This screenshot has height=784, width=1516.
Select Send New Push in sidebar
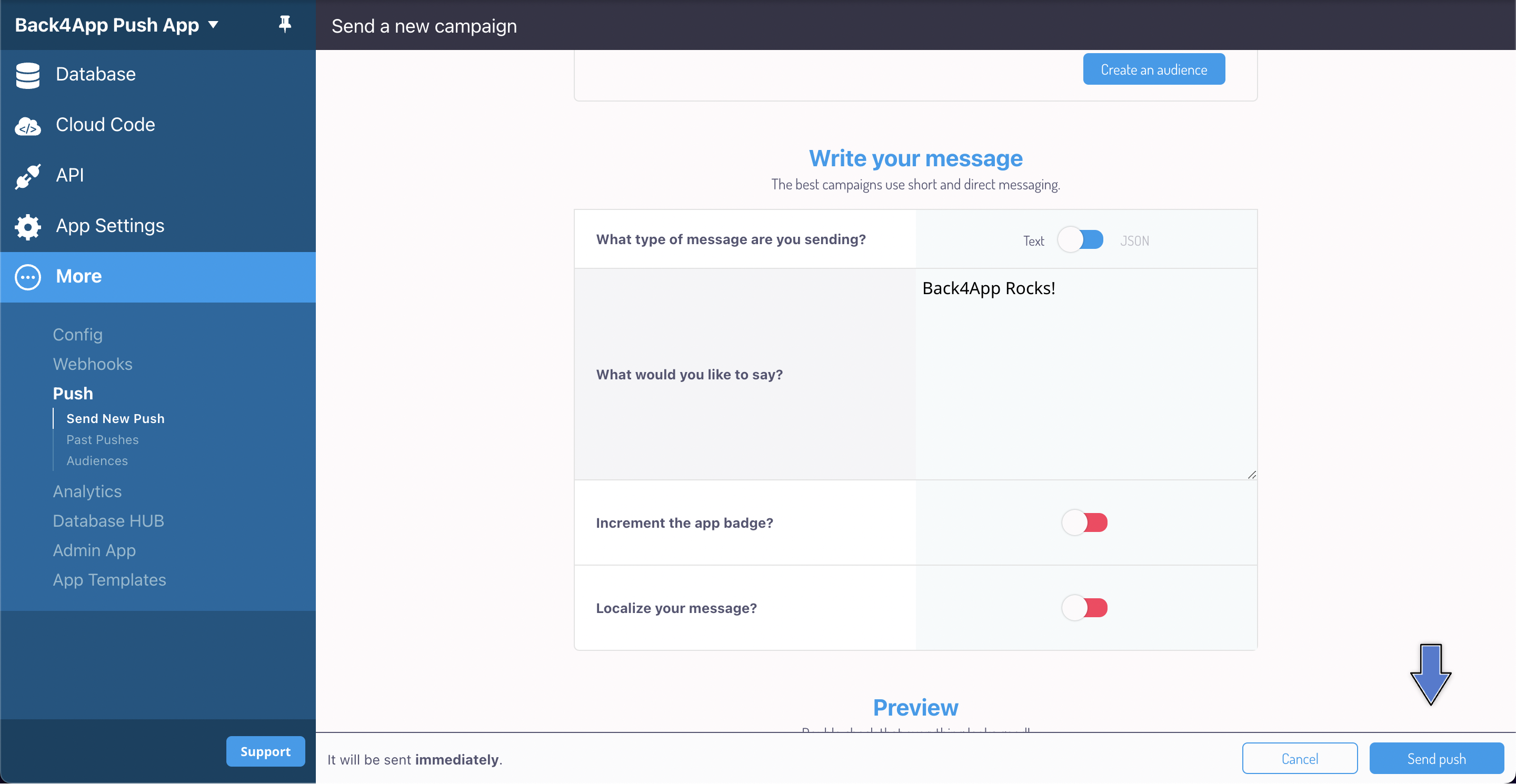pos(115,419)
